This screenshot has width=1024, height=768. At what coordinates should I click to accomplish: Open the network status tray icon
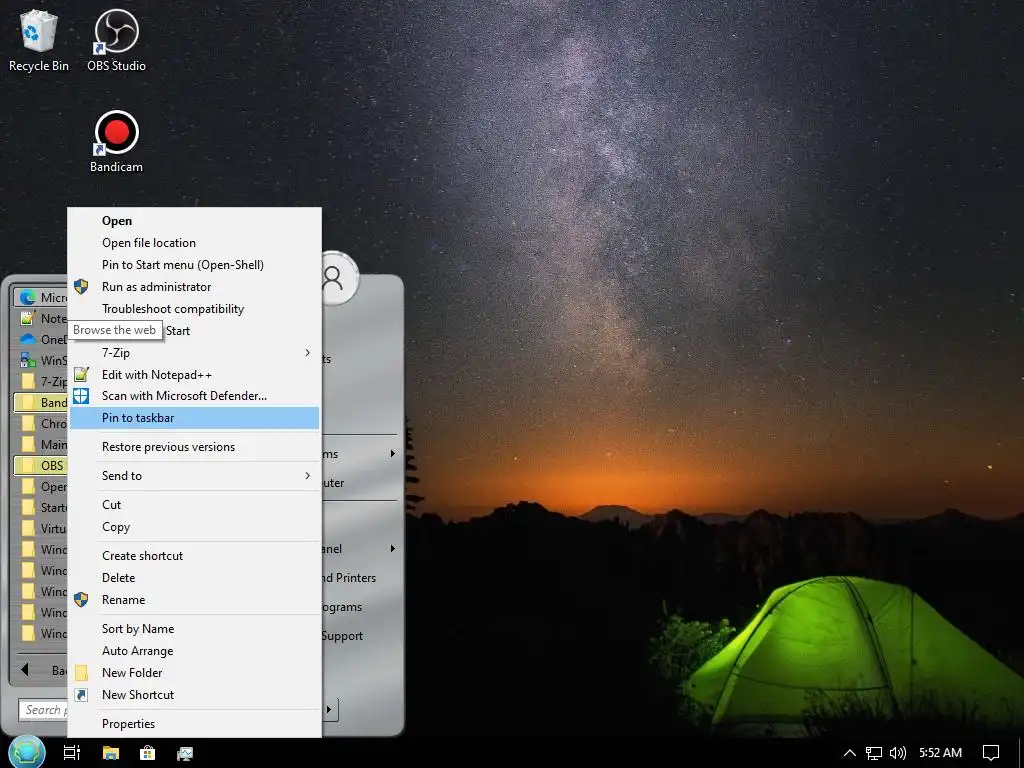point(874,753)
